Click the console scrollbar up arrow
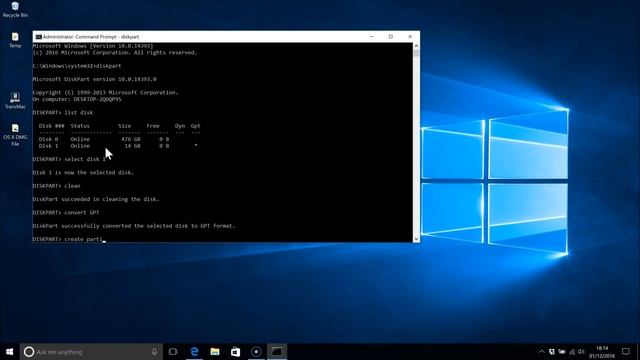 (x=416, y=46)
